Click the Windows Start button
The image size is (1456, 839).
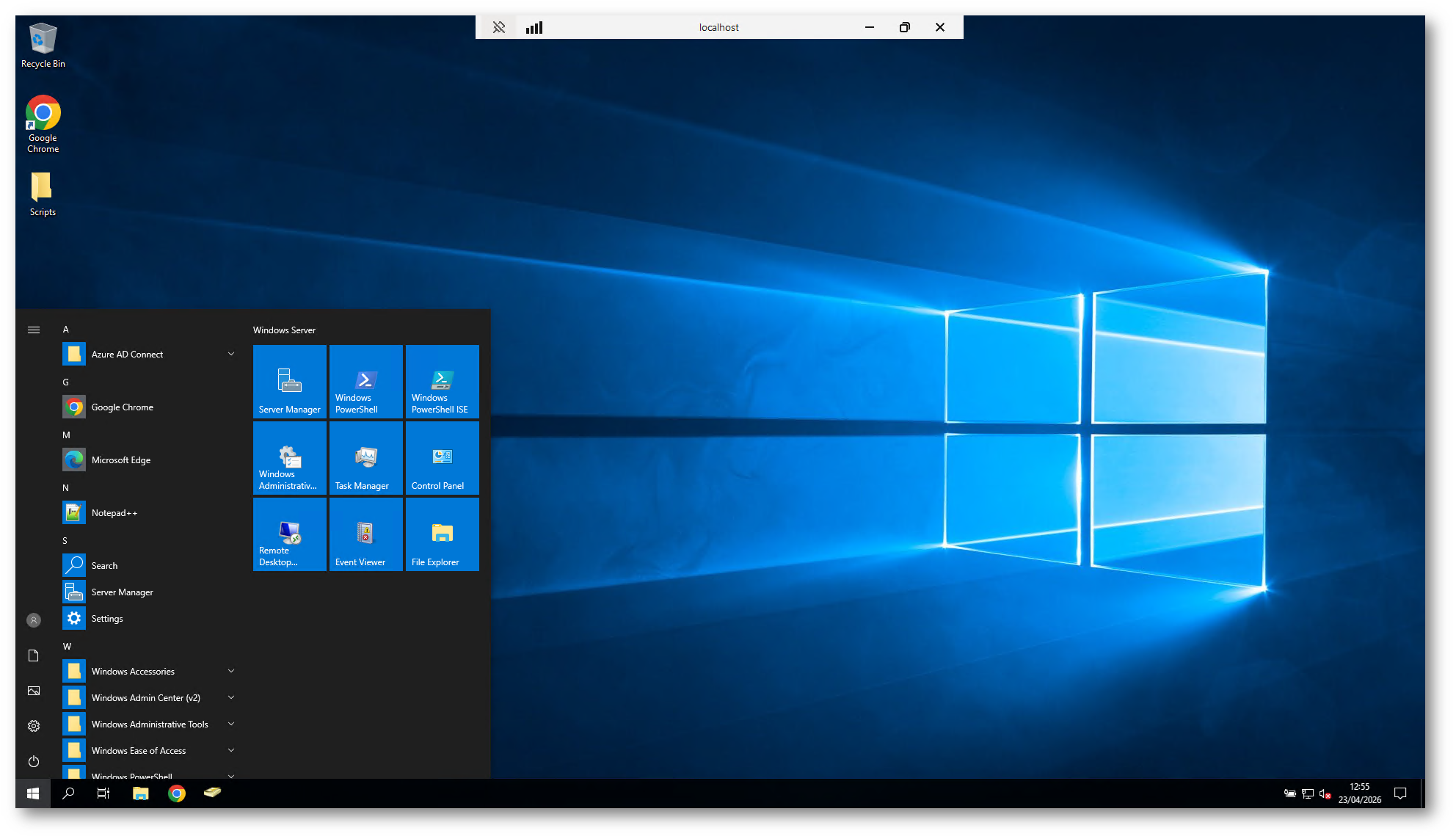(33, 793)
